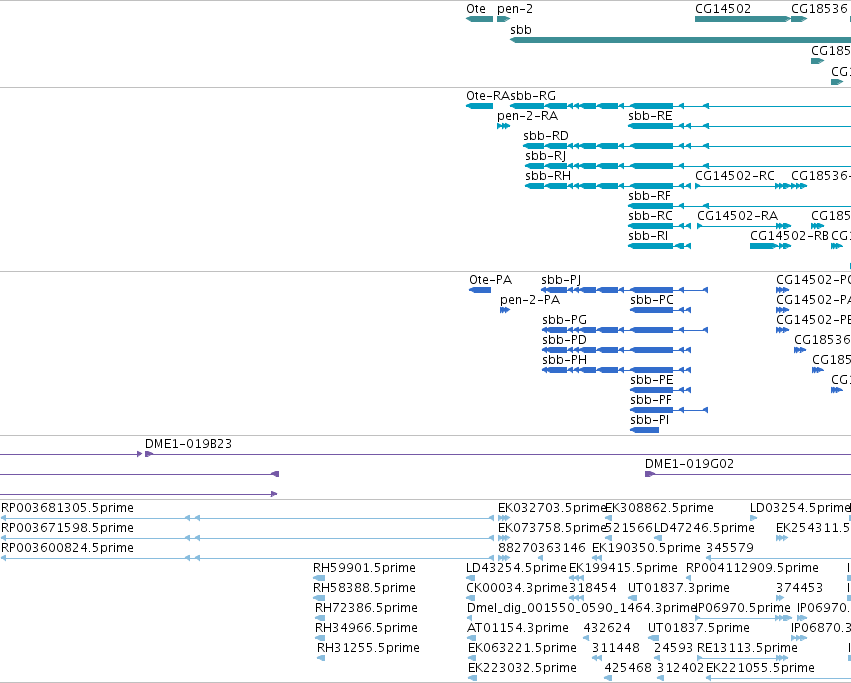This screenshot has height=683, width=851.
Task: Open the sbb-PD protein label
Action: click(x=564, y=340)
